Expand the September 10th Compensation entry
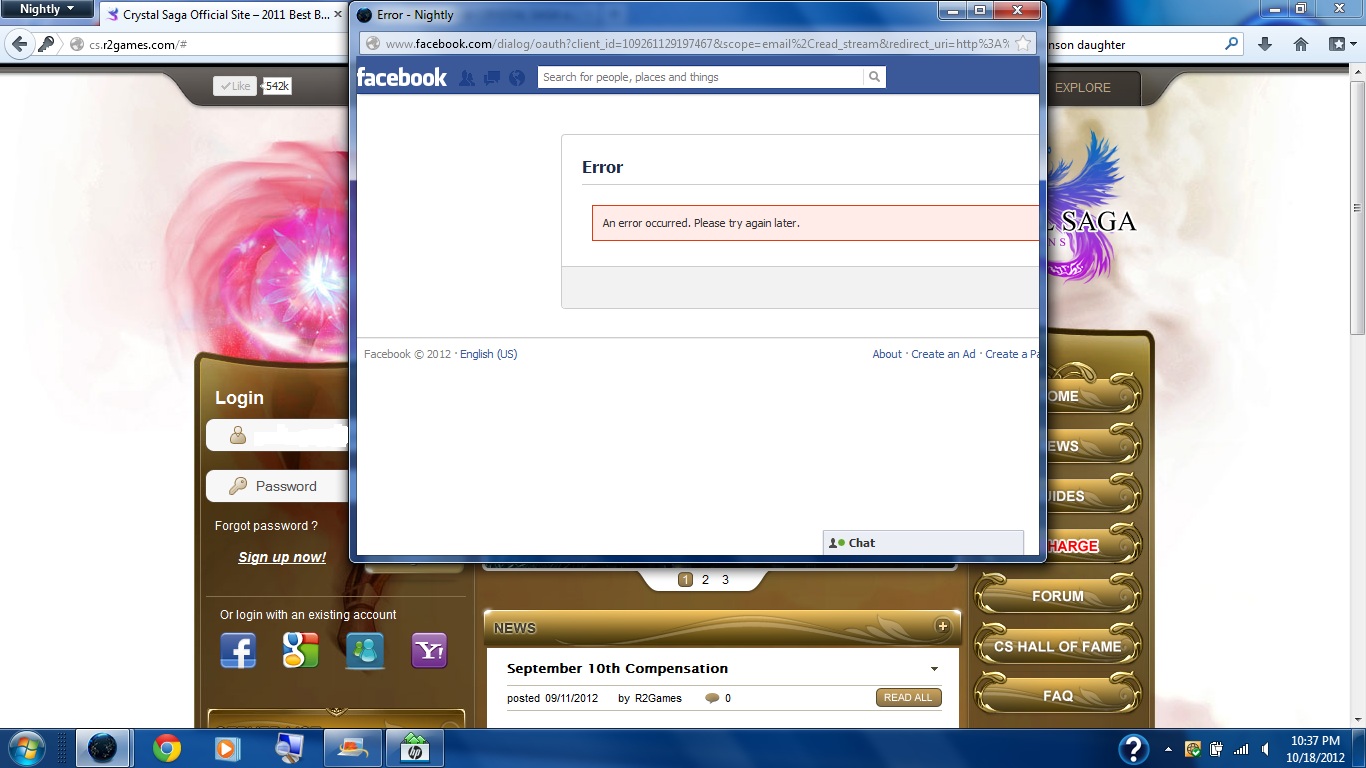The height and width of the screenshot is (768, 1366). pyautogui.click(x=934, y=669)
